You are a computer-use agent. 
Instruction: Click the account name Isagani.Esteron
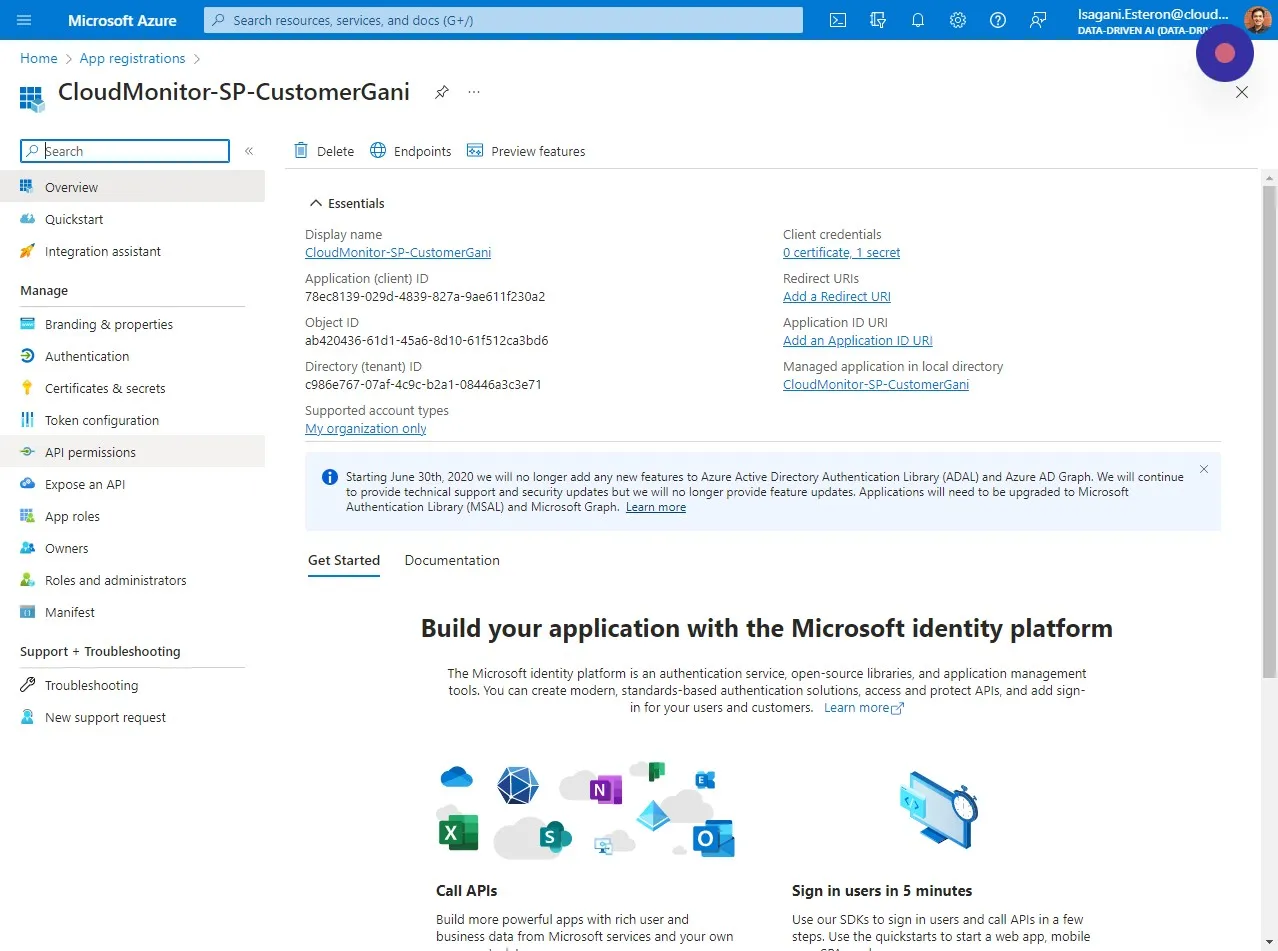click(1153, 14)
